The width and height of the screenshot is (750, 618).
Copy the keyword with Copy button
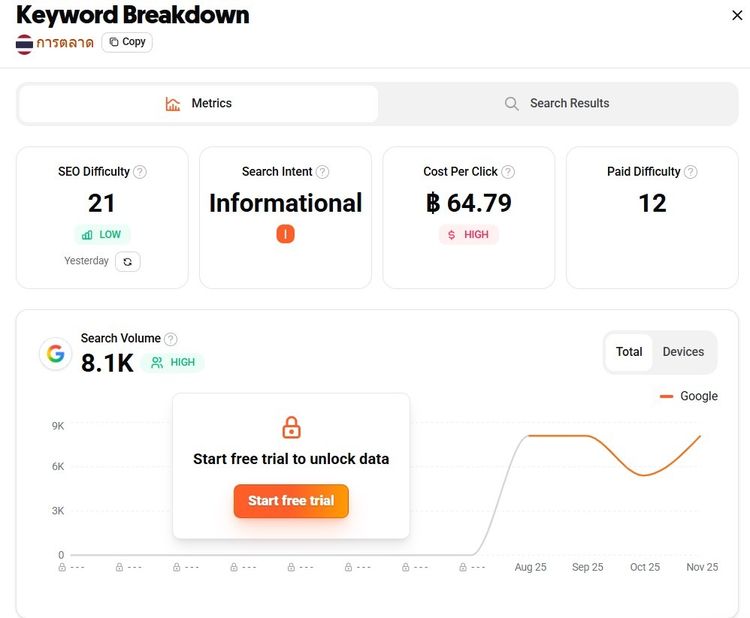coord(127,42)
